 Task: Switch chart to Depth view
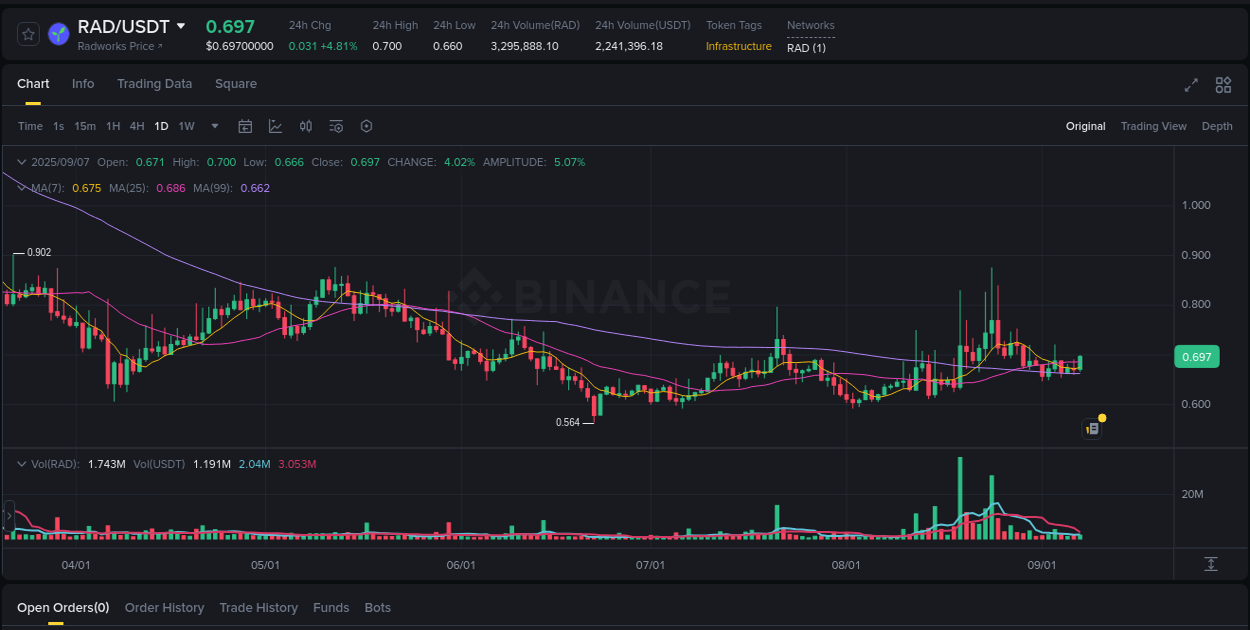click(1217, 126)
